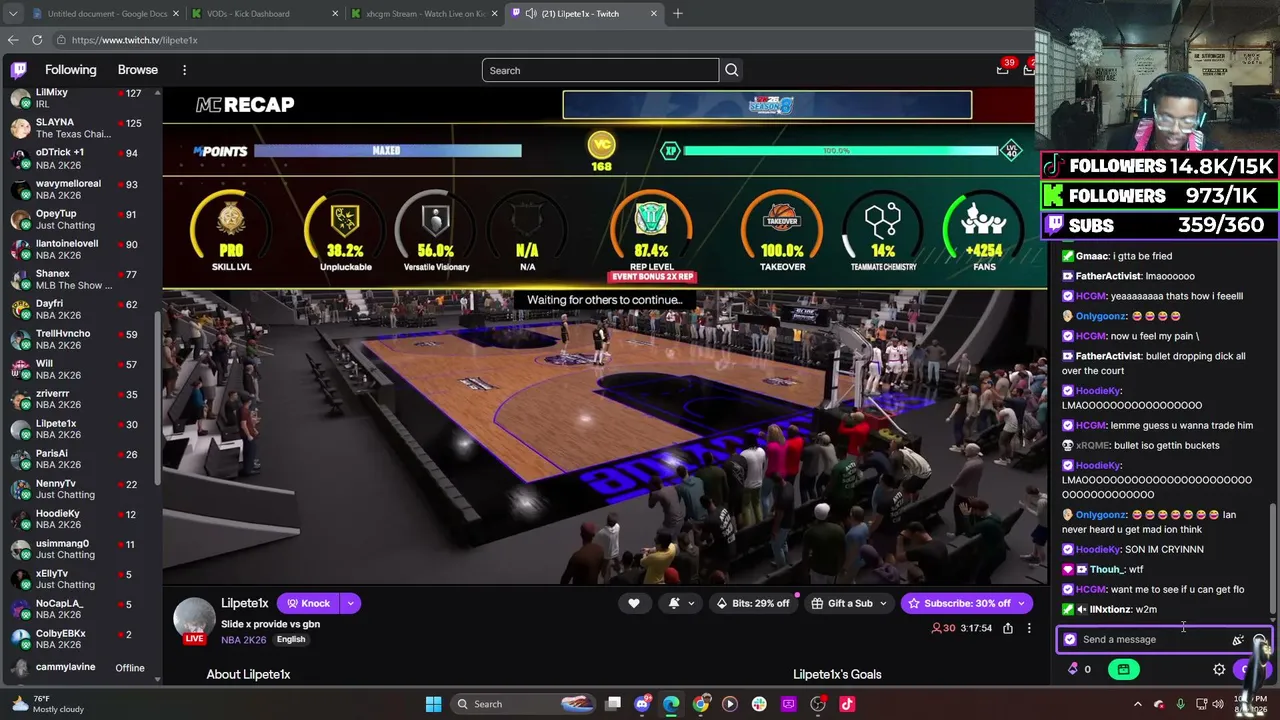Go to Twitch home via the logo
Image resolution: width=1280 pixels, height=720 pixels.
(19, 70)
